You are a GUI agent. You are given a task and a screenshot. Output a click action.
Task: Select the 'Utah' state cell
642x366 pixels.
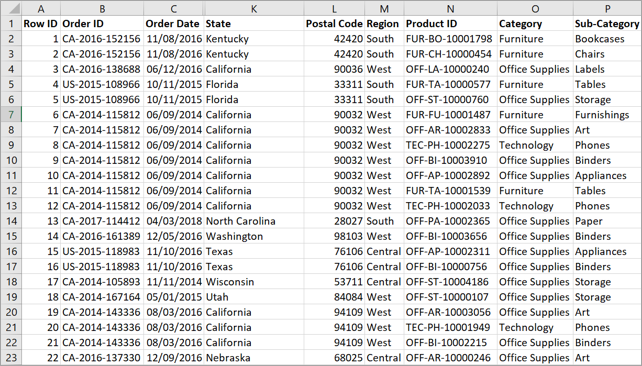click(x=254, y=297)
